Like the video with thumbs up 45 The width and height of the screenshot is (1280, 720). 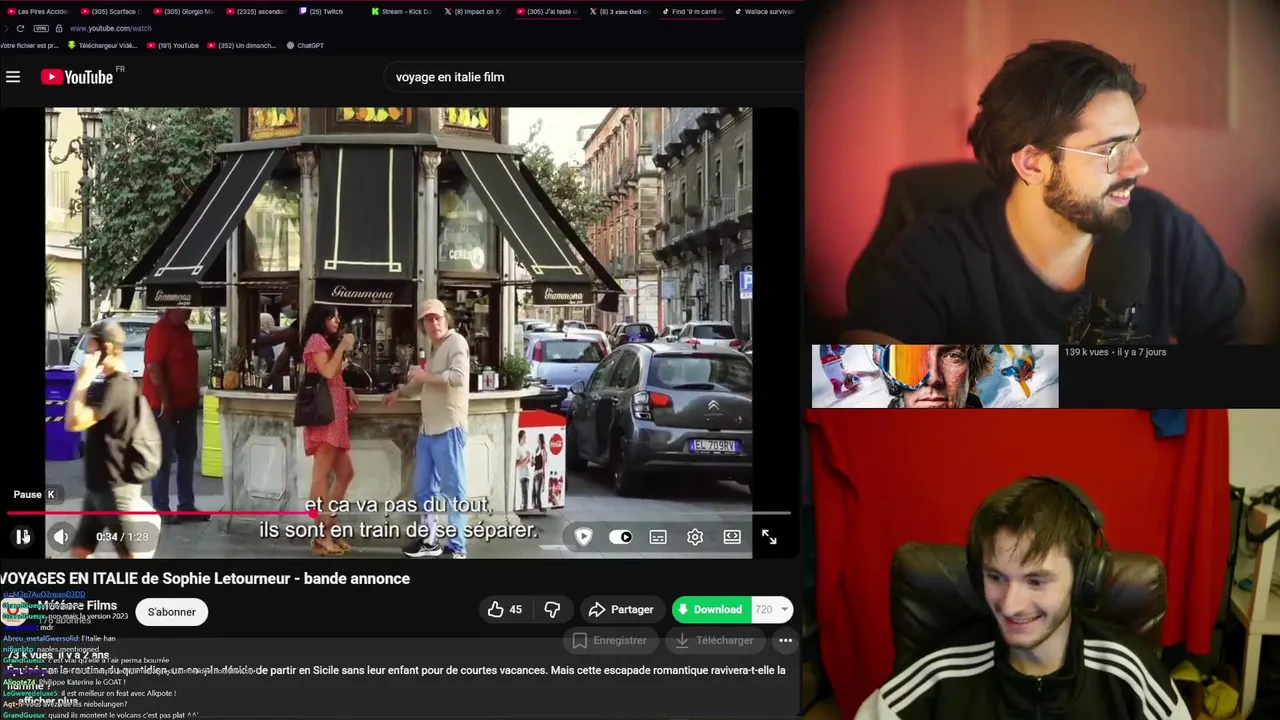[505, 609]
